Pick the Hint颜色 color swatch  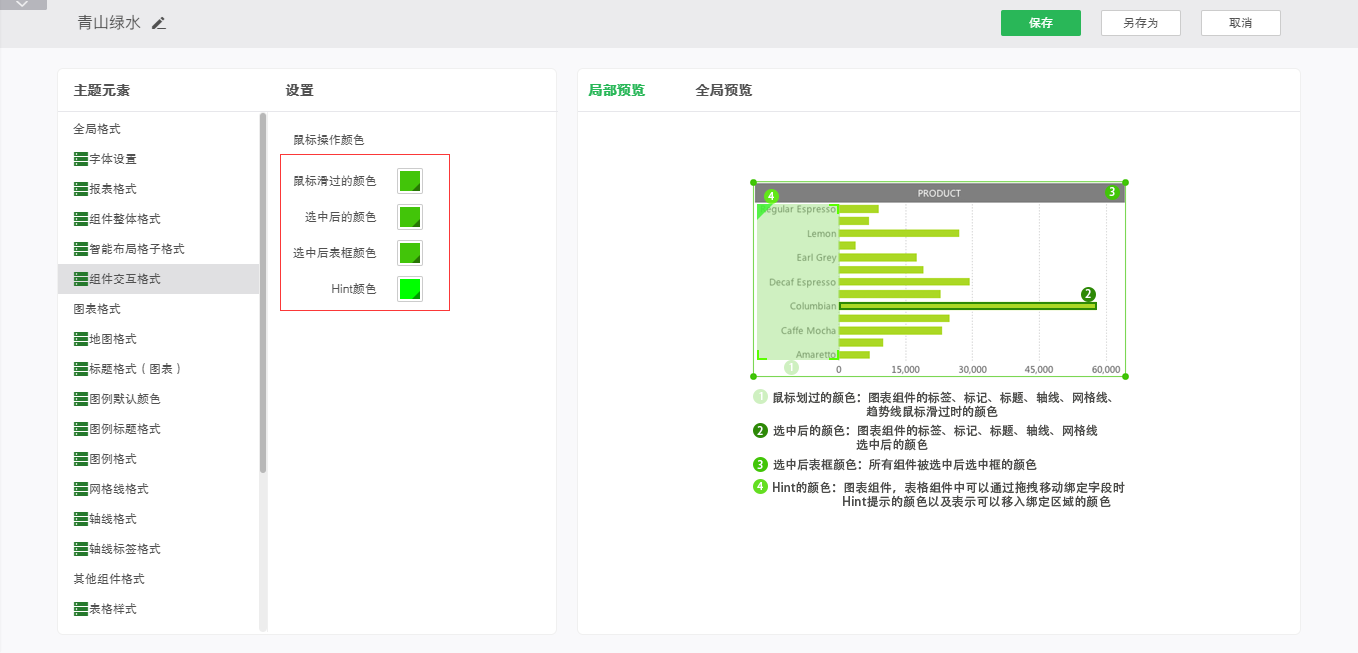pos(409,289)
